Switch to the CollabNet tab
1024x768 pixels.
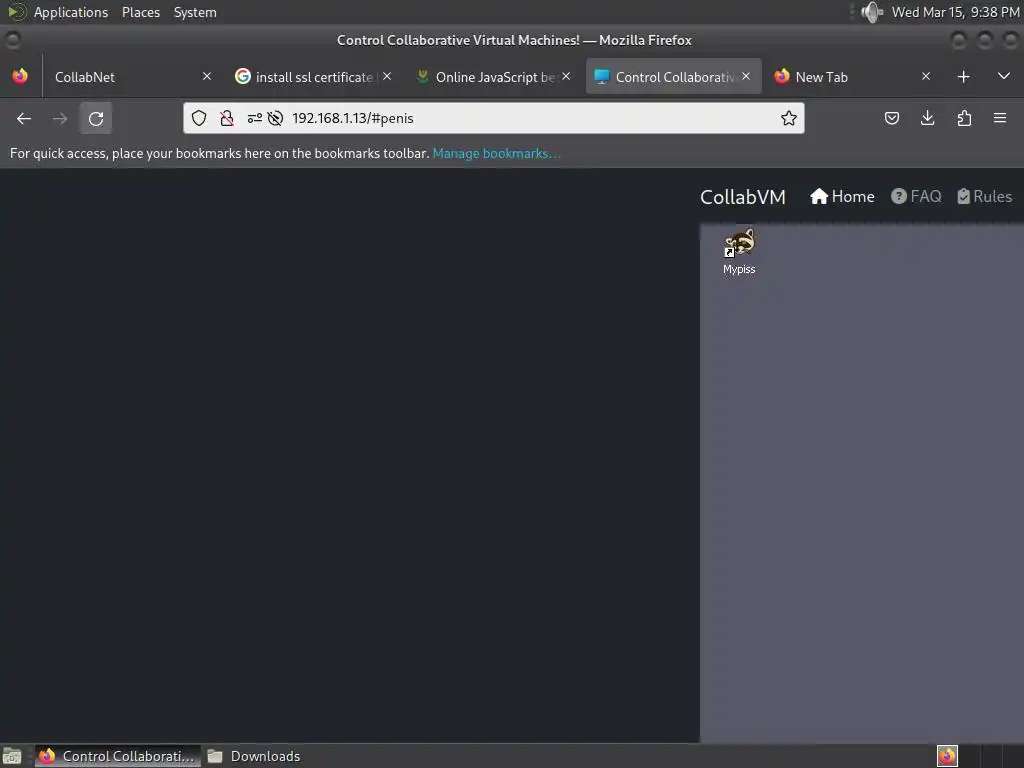tap(131, 77)
